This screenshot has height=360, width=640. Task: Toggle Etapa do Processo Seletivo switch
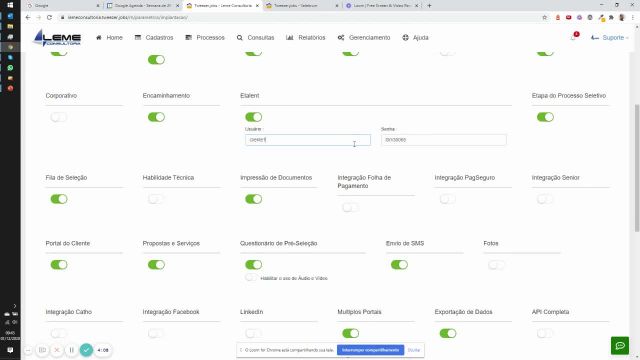point(545,117)
